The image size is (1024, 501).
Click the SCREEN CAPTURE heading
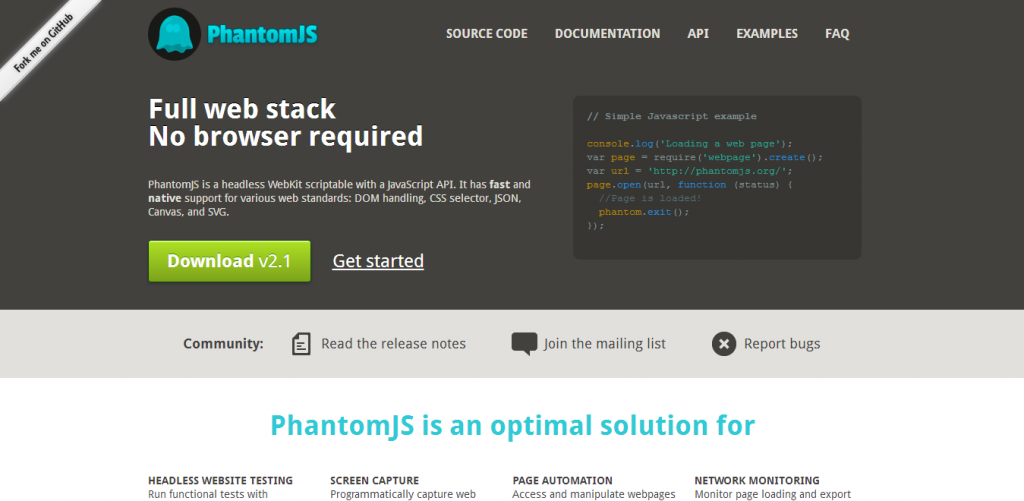click(x=374, y=480)
